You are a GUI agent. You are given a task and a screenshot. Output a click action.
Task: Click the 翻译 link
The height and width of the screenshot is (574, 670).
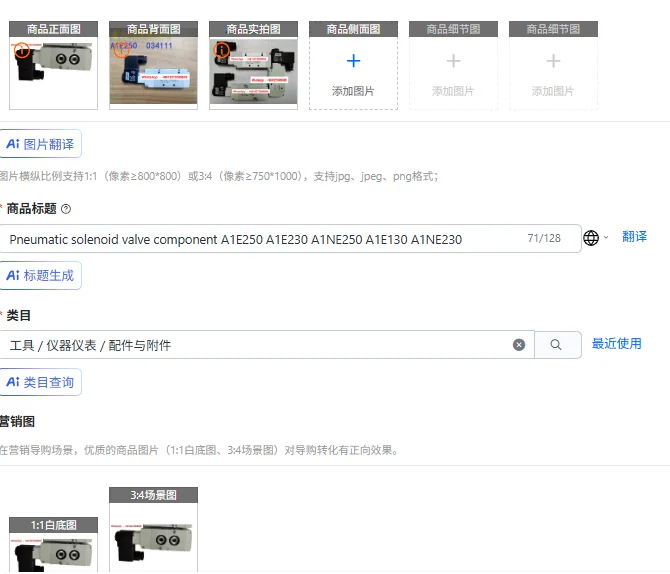click(635, 236)
